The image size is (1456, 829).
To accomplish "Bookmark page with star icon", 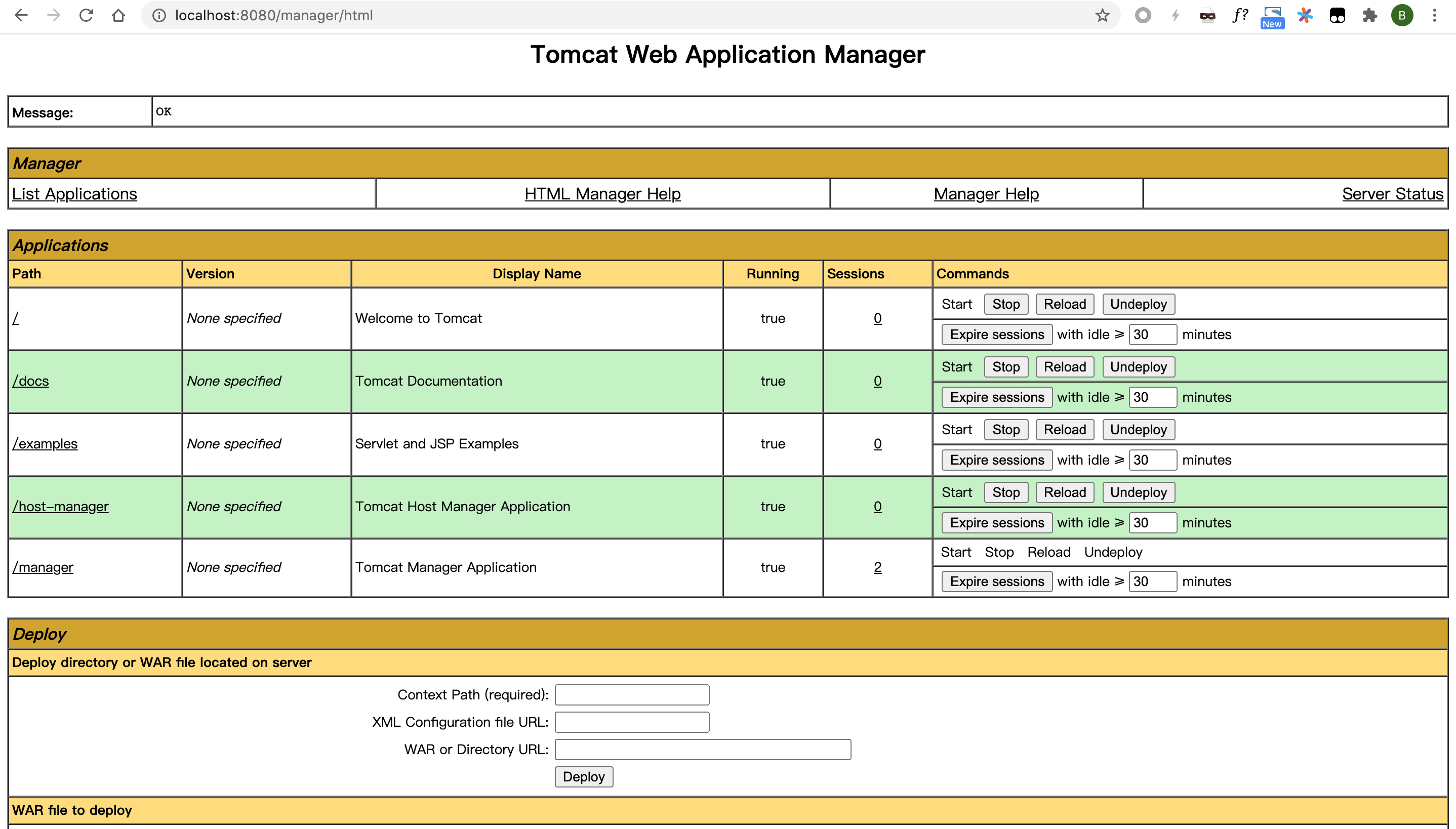I will [1103, 15].
